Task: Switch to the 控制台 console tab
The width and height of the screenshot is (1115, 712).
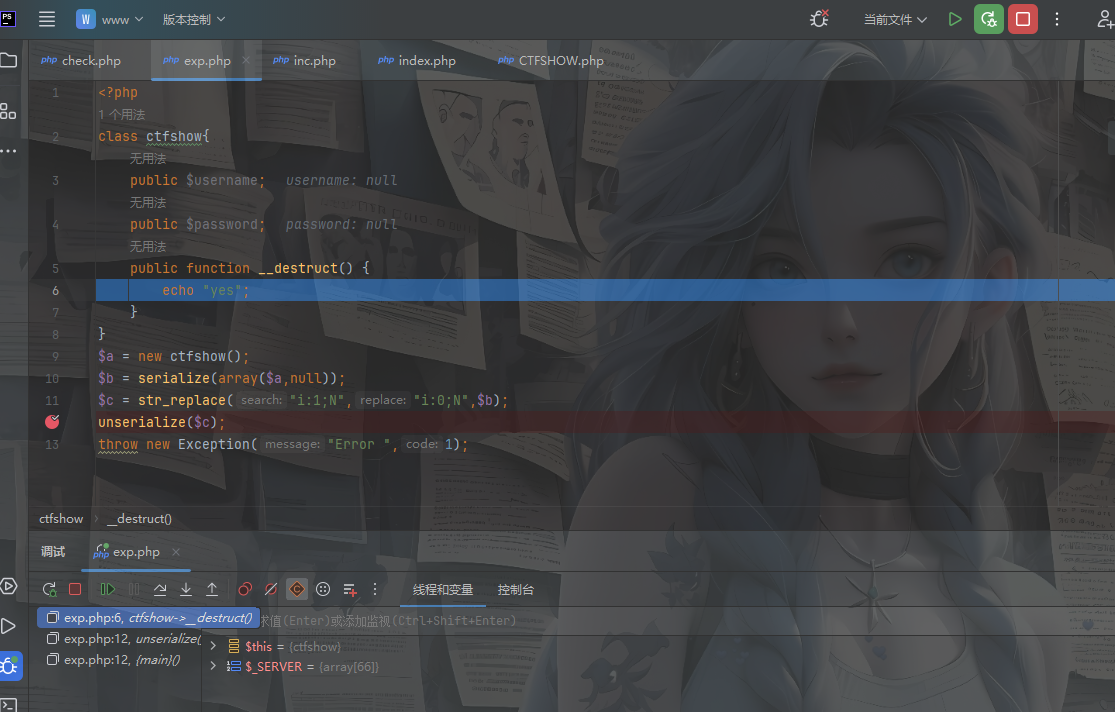Action: (516, 590)
